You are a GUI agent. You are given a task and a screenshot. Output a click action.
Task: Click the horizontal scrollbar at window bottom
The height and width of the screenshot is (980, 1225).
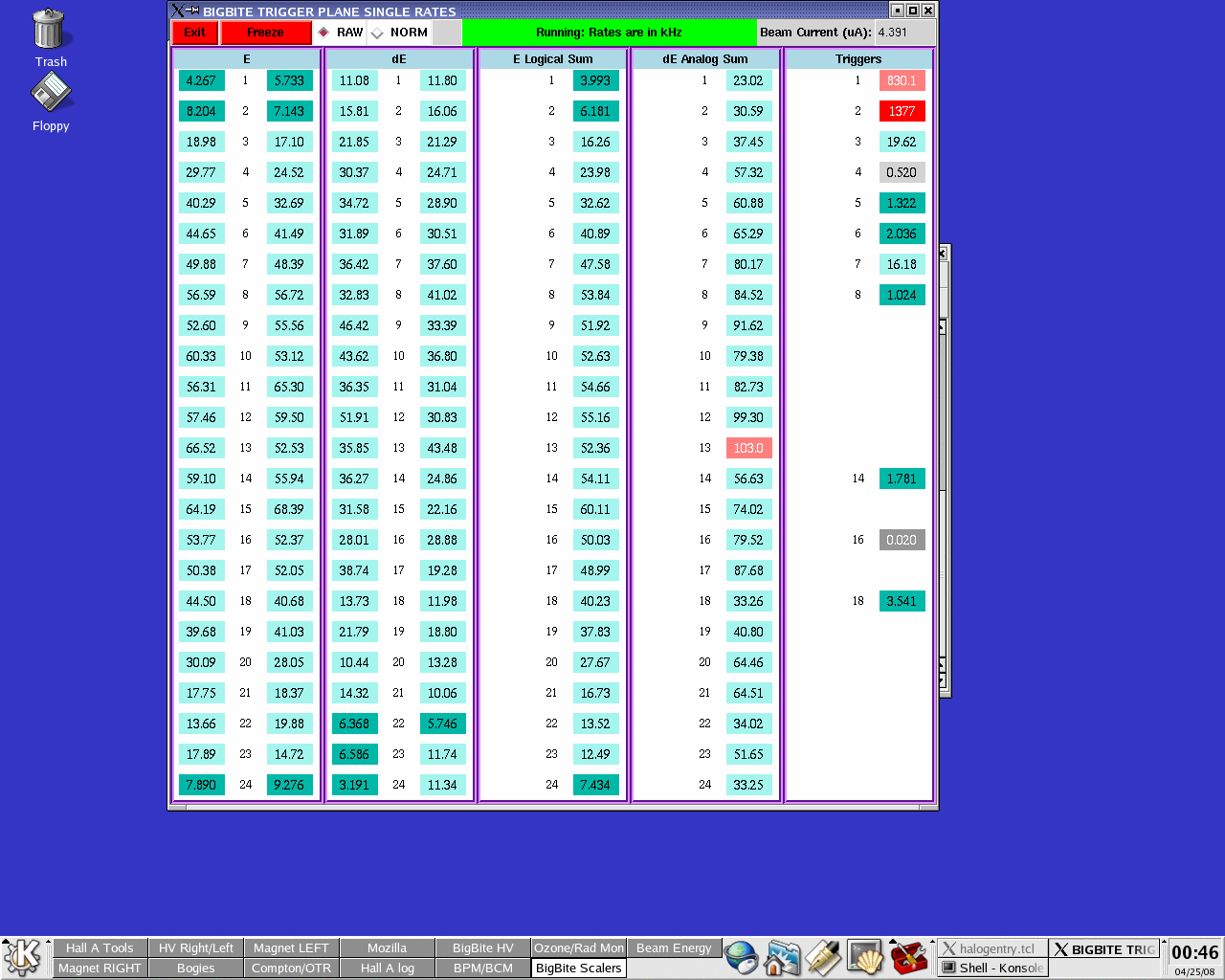553,807
